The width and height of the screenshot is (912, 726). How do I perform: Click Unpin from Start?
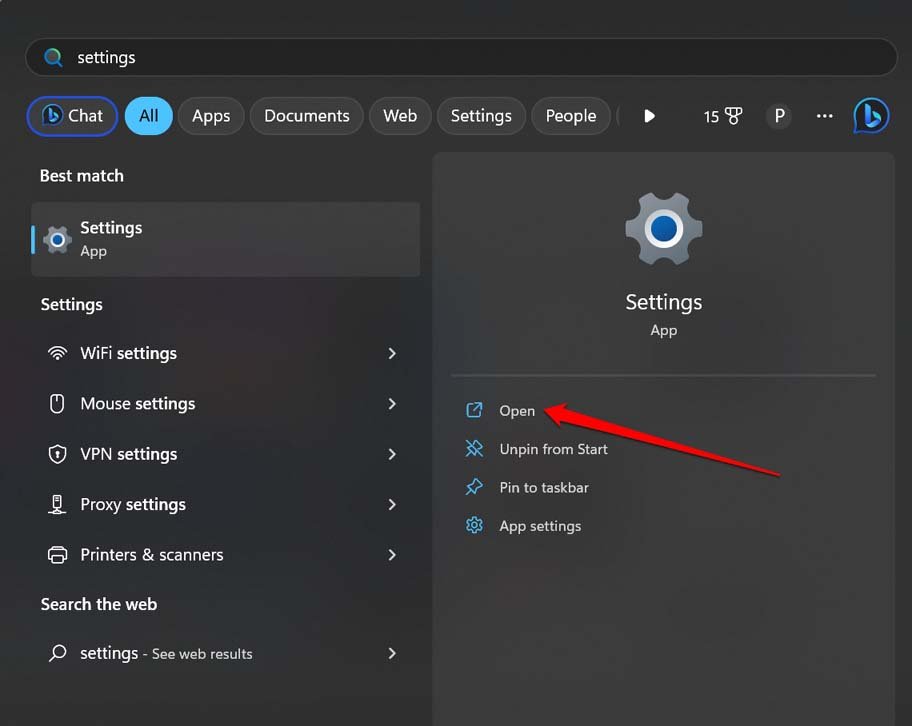point(553,449)
